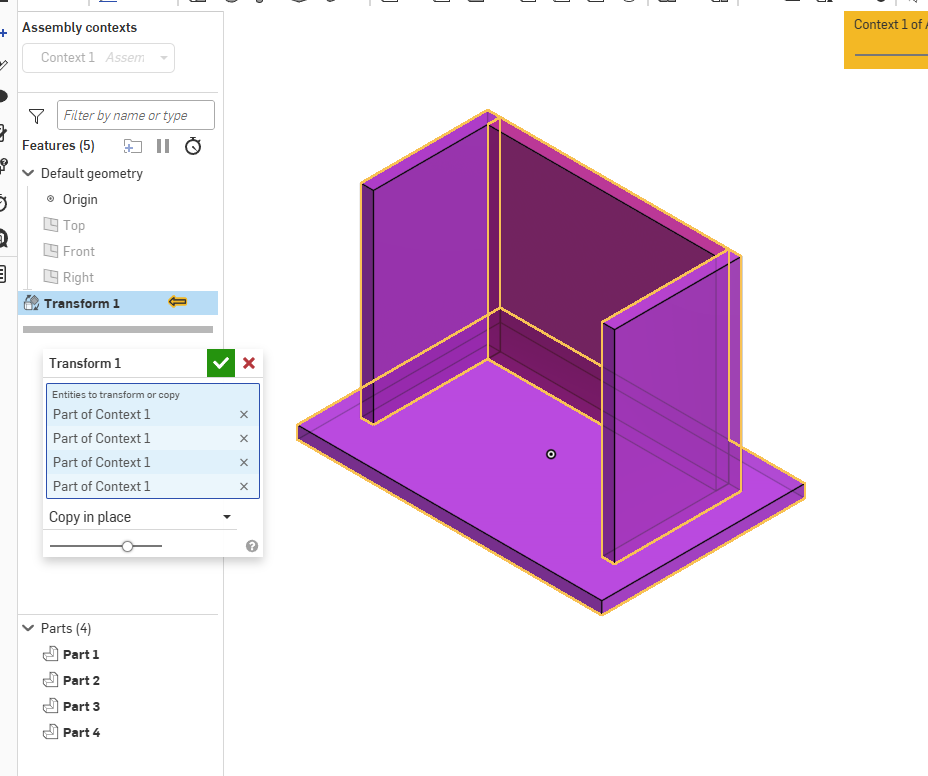Viewport: 928px width, 776px height.
Task: Accept Transform 1 with the green checkmark
Action: (221, 363)
